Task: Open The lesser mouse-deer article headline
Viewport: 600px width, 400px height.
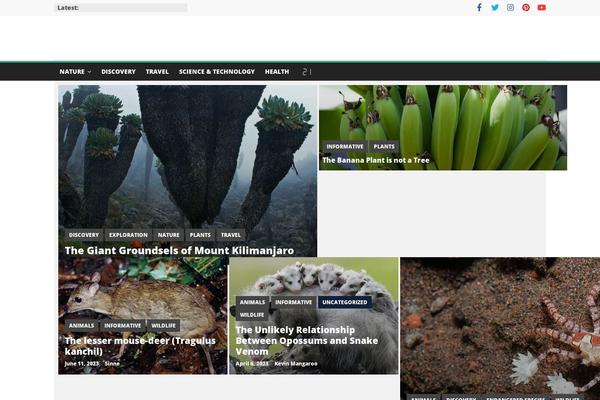Action: click(x=140, y=346)
